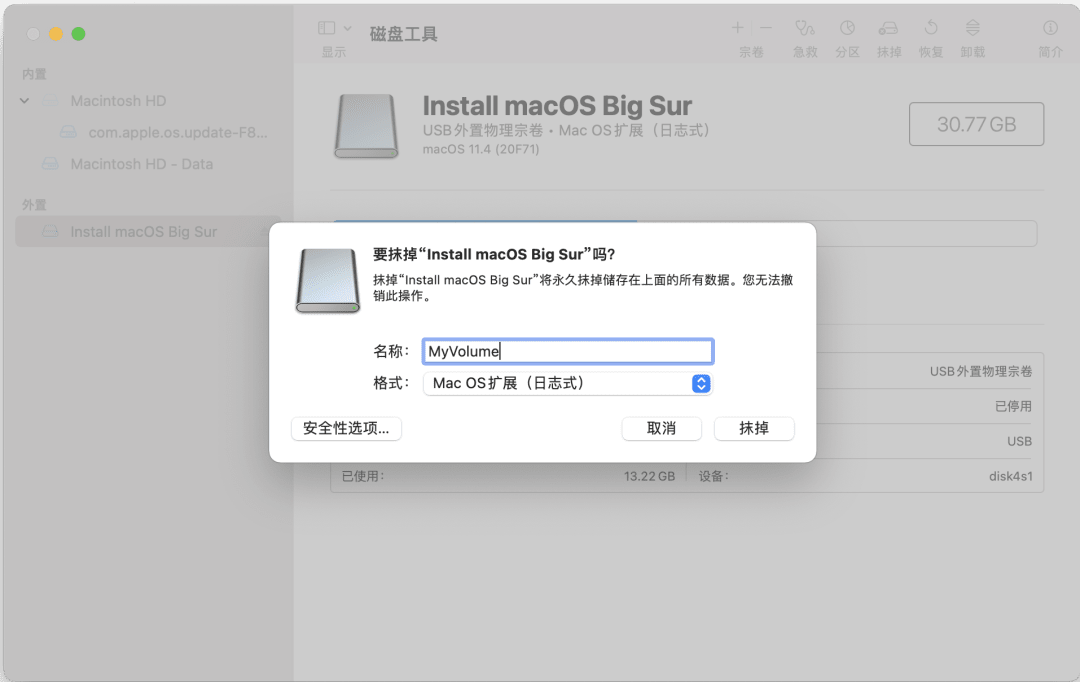Select the Erase icon in the toolbar
Screen dimensions: 1080x682
pos(888,30)
